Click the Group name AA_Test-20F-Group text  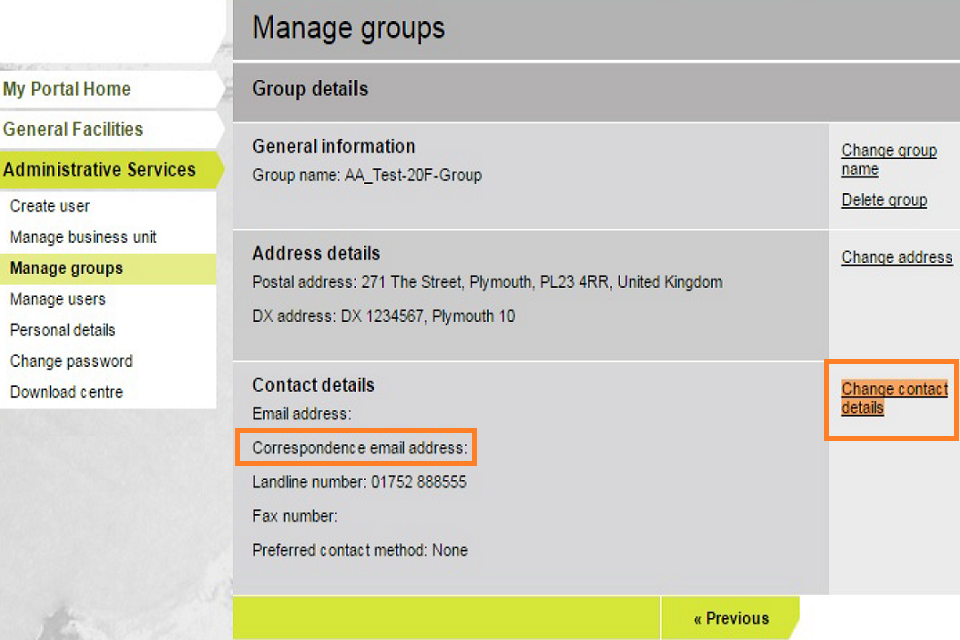click(367, 175)
